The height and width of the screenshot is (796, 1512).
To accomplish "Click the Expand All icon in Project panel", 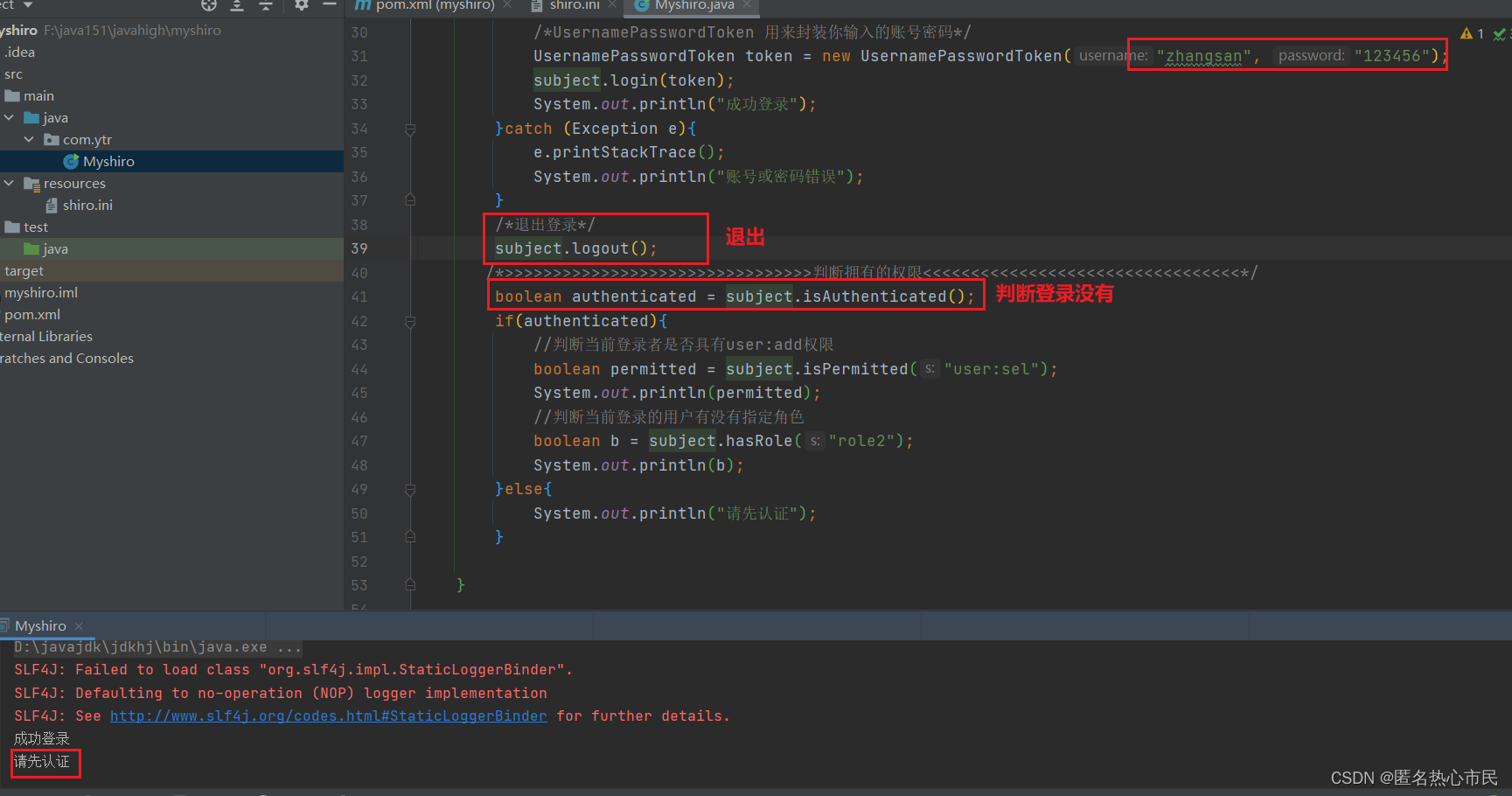I will coord(237,5).
